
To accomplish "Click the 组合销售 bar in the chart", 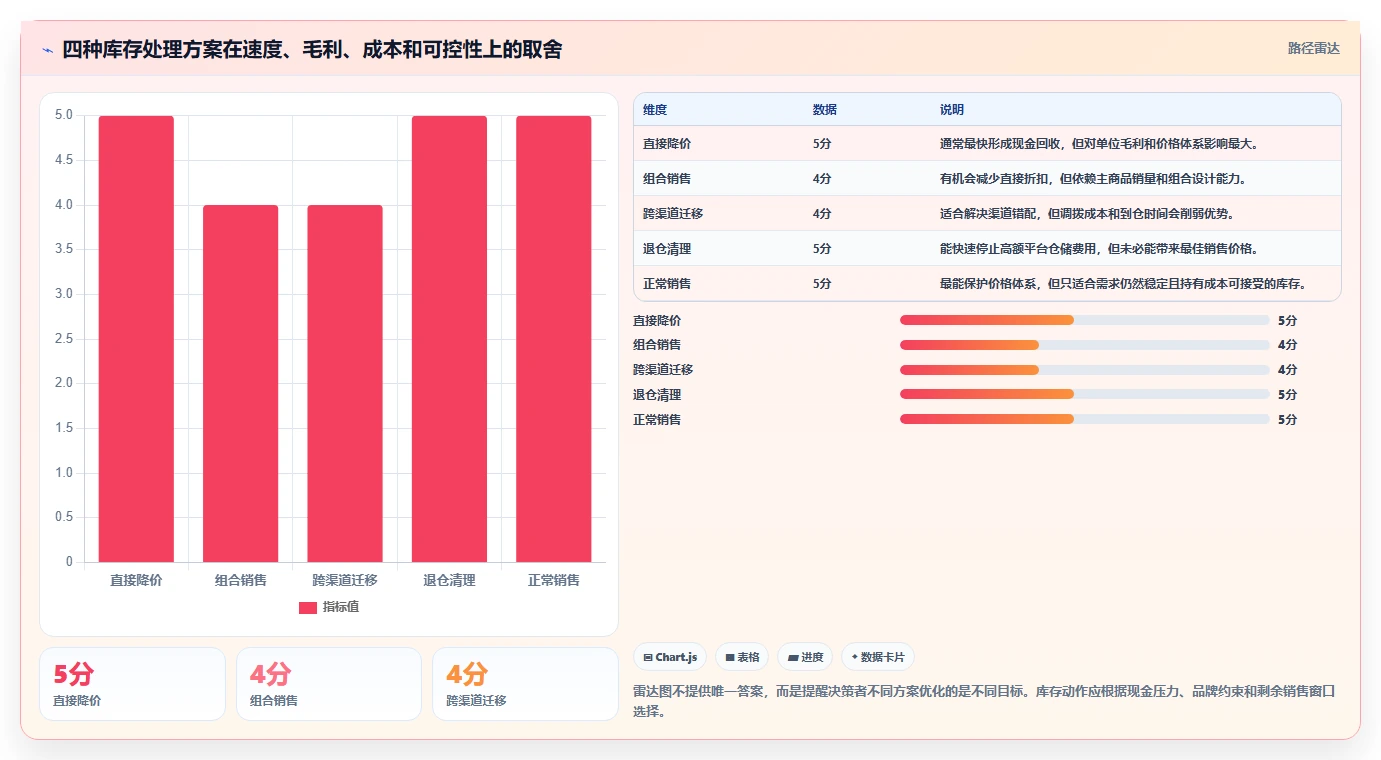I will (240, 383).
